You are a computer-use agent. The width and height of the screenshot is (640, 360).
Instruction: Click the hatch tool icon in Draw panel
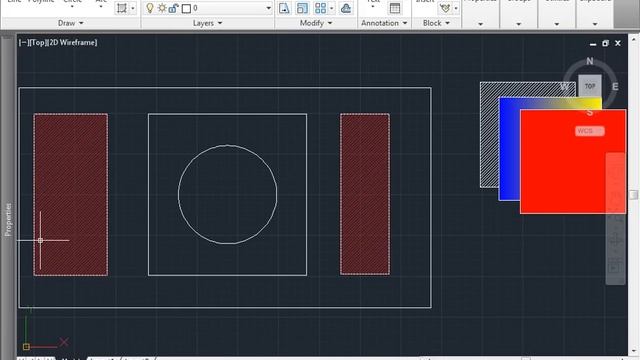[x=122, y=8]
